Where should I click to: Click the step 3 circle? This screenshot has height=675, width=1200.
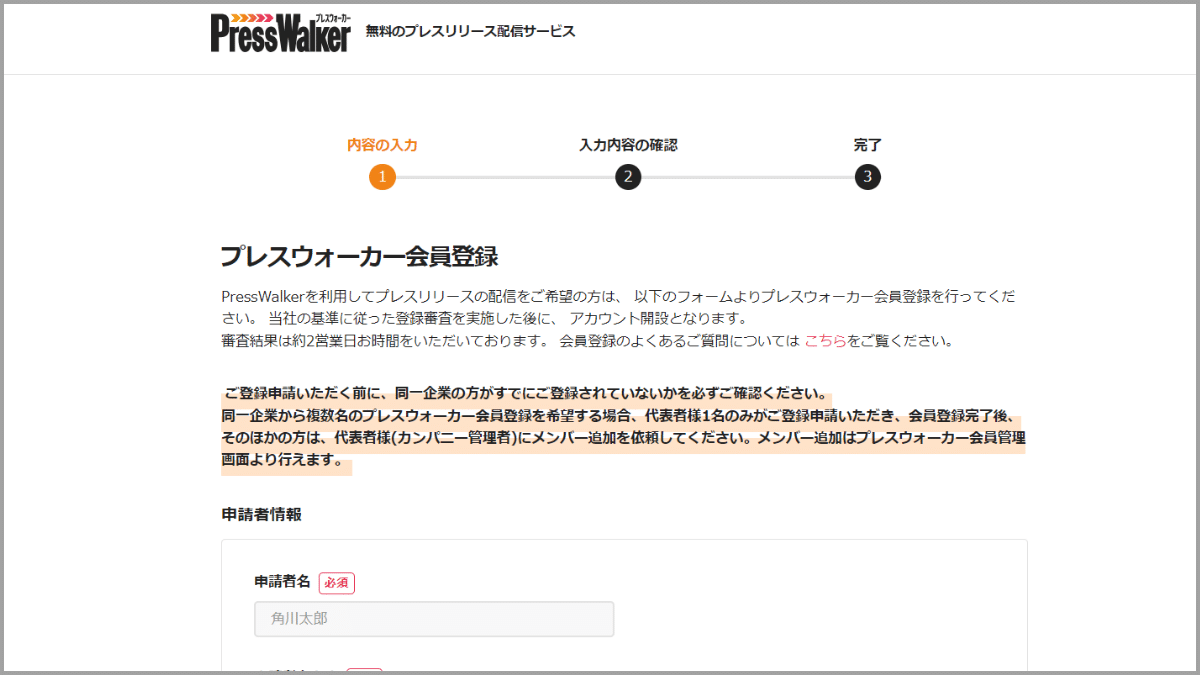pyautogui.click(x=868, y=177)
